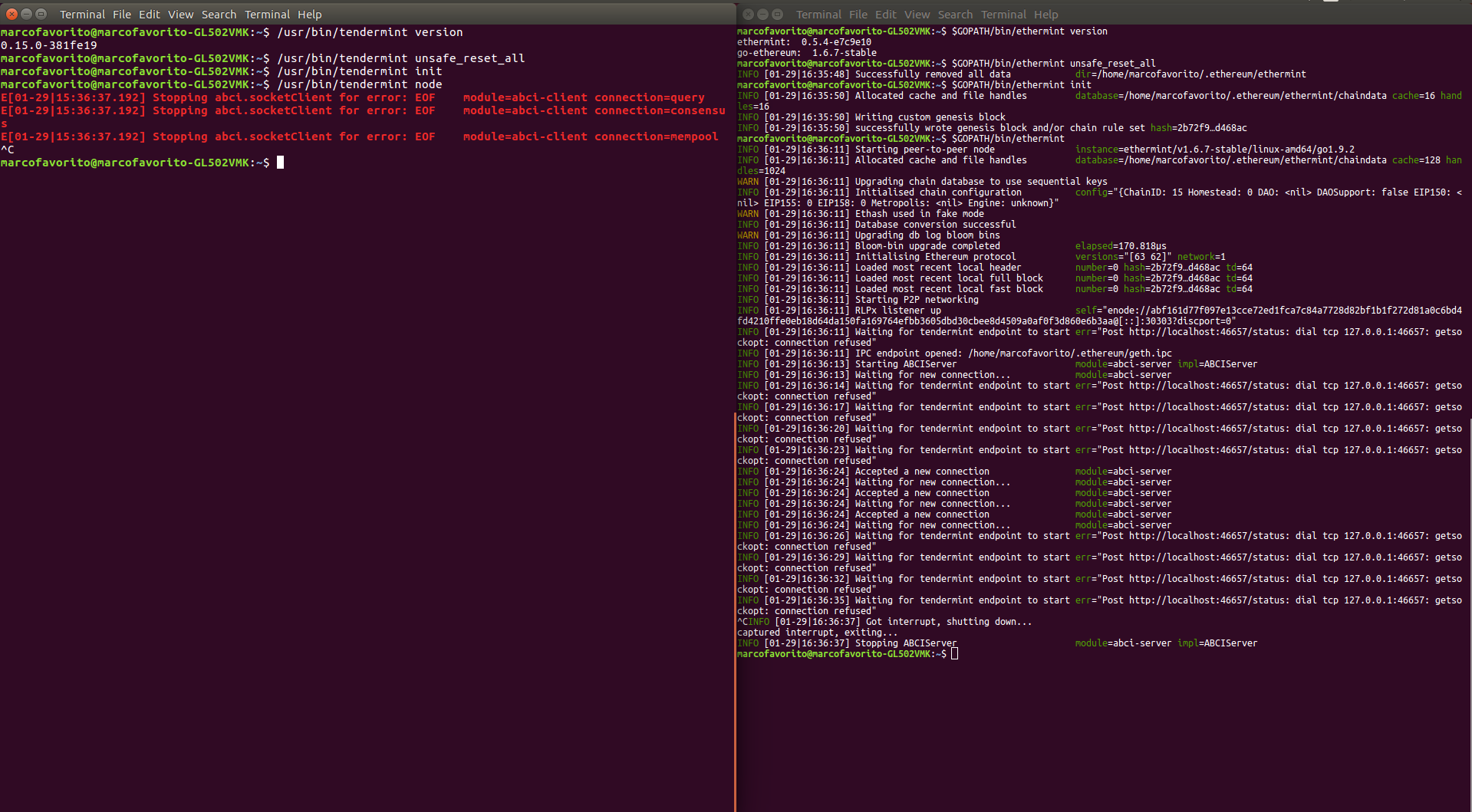Click the cursor at the right terminal prompt
Screen dimensions: 1472x812
coord(954,653)
